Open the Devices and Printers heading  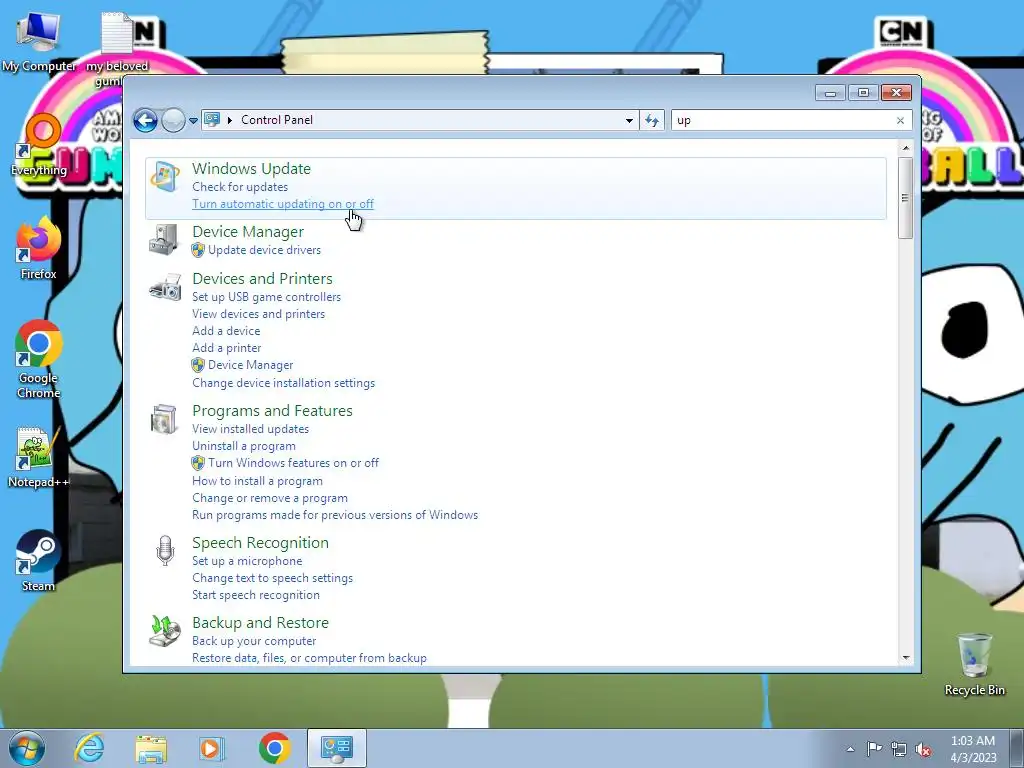pos(263,279)
